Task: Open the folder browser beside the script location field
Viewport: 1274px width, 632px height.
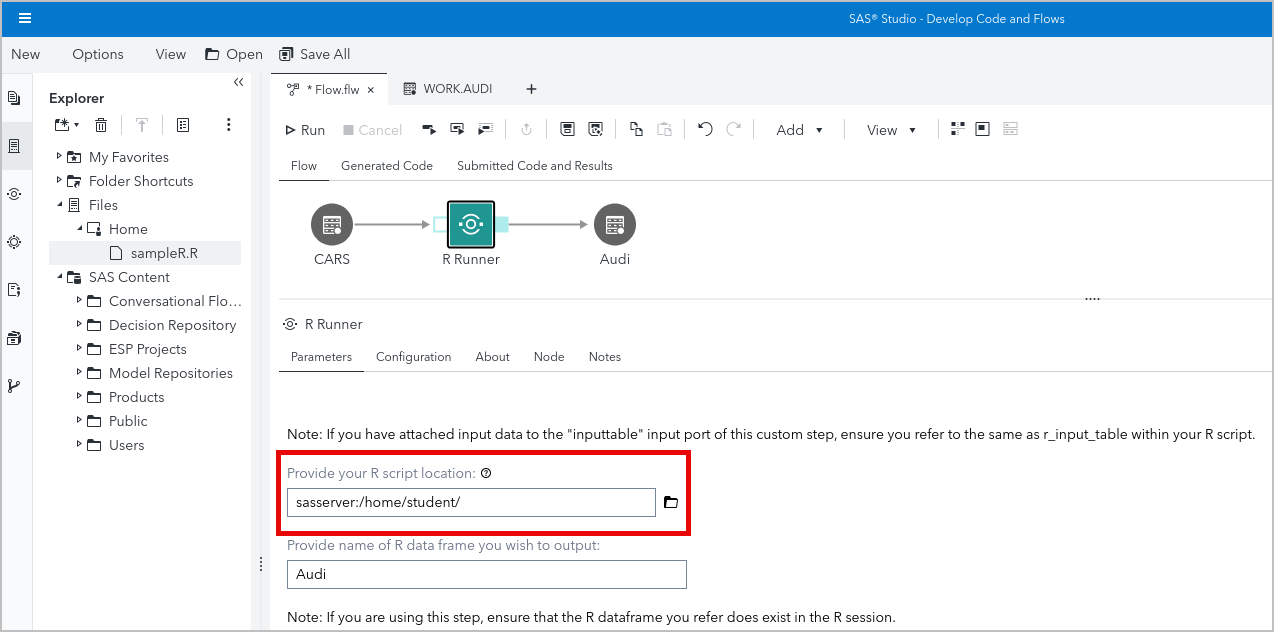Action: [x=670, y=502]
